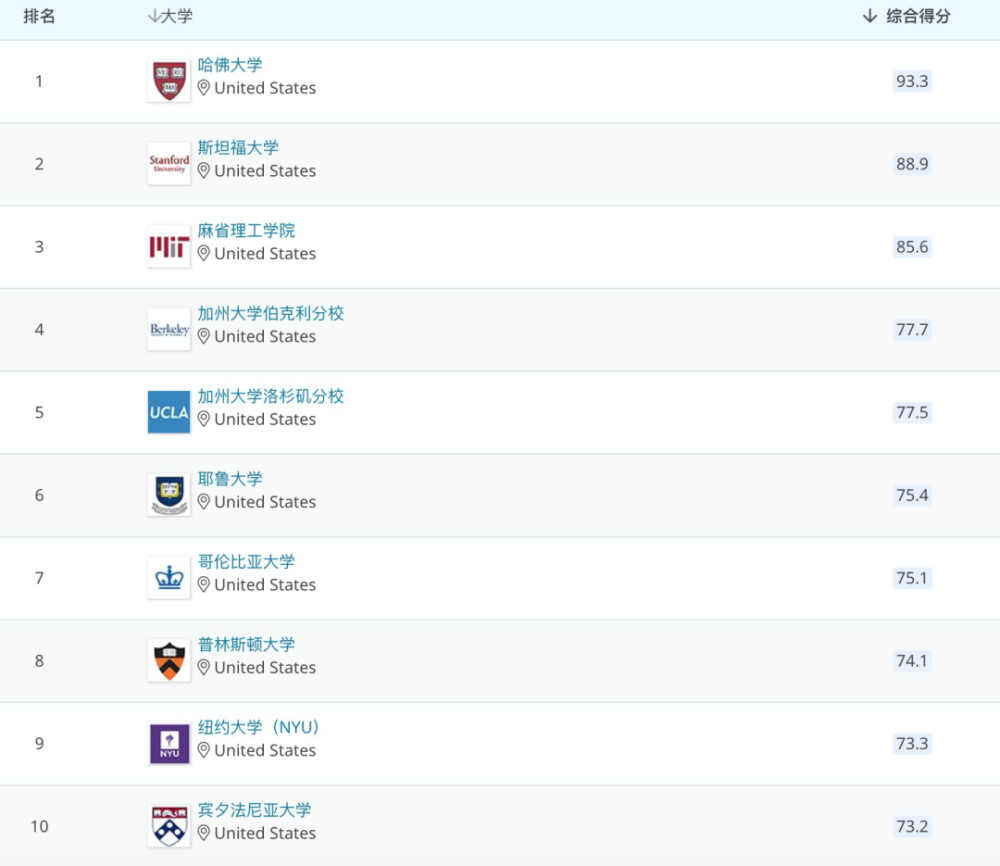Open the 宾夕法尼亚大学 link
1000x866 pixels.
(x=254, y=810)
